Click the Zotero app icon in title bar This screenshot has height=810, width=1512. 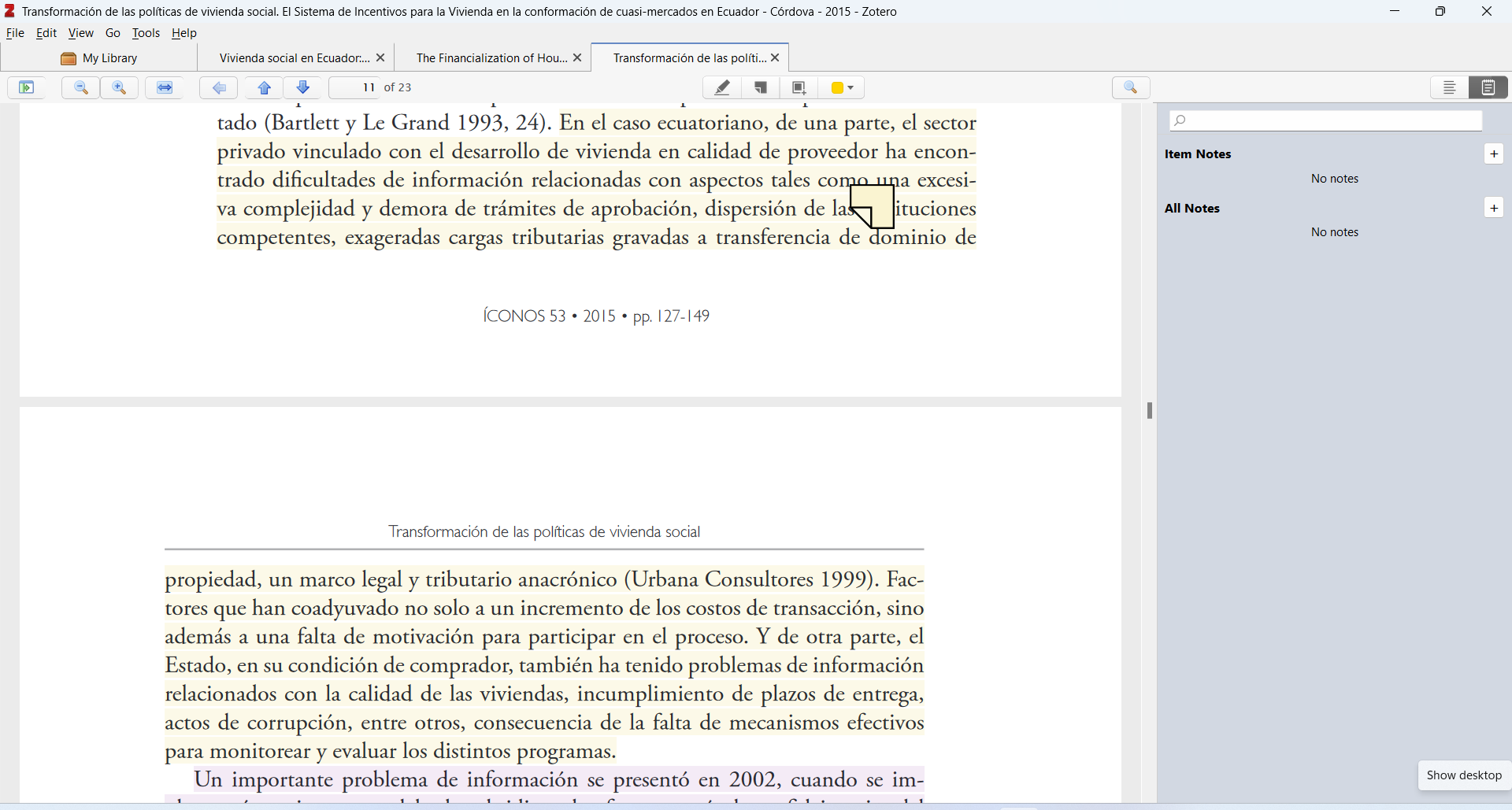tap(9, 11)
